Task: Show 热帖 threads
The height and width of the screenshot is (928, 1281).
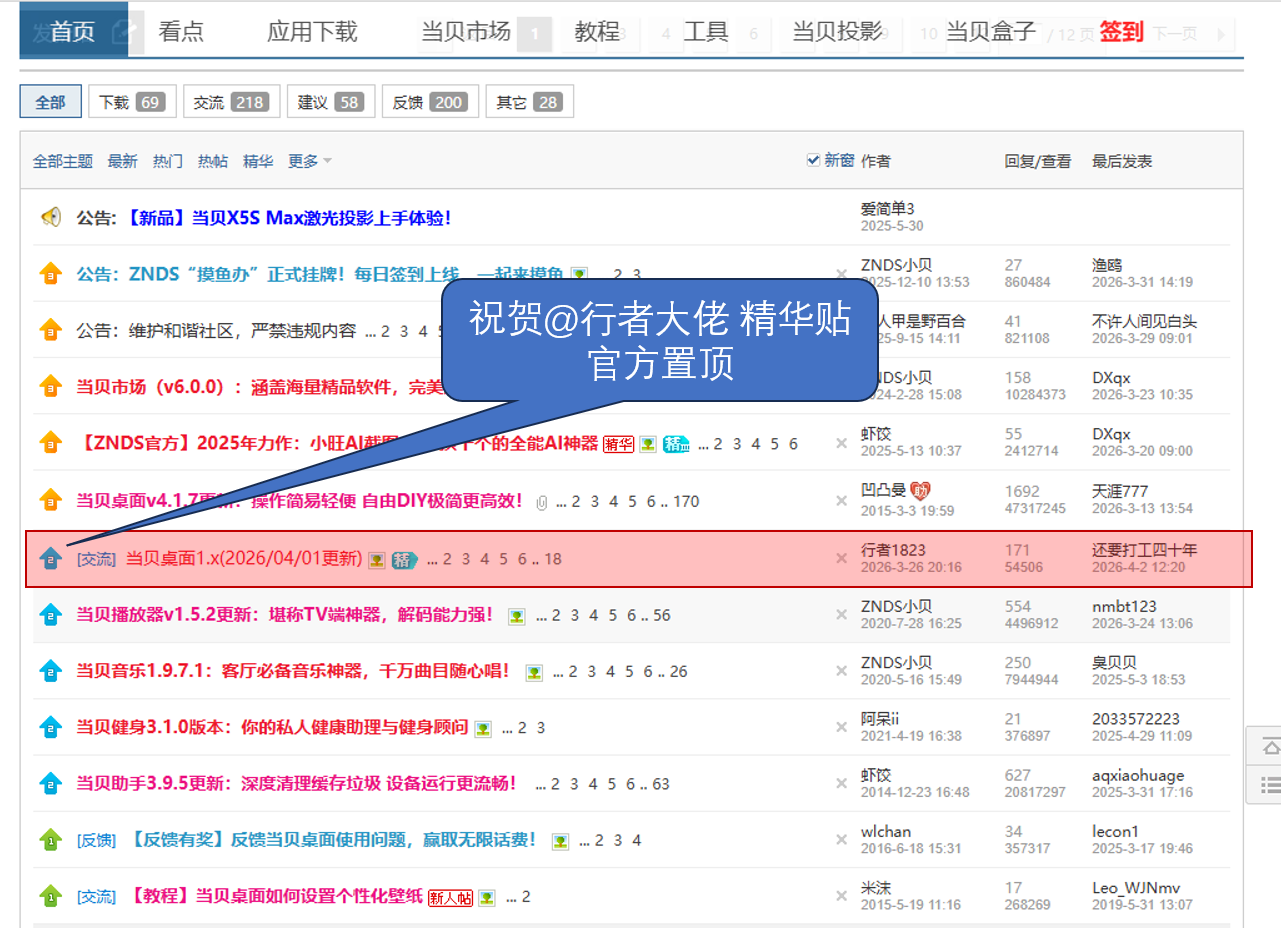Action: pos(213,161)
